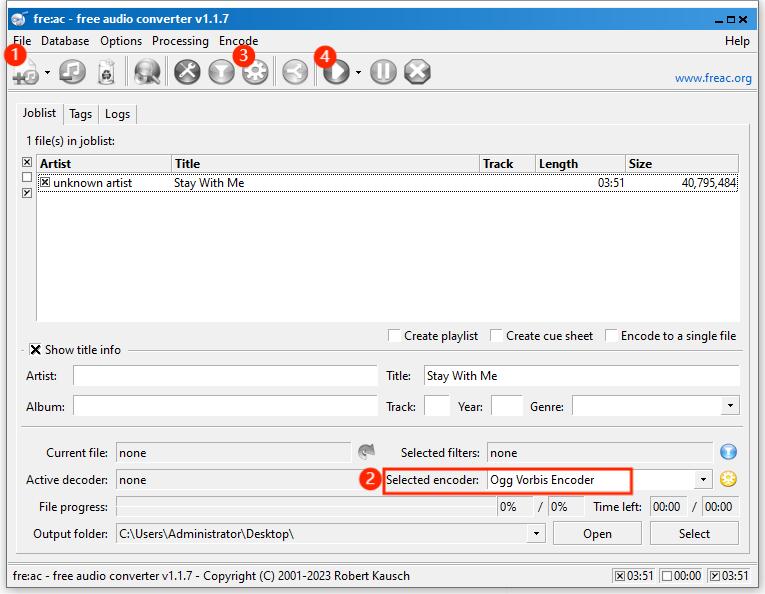This screenshot has height=594, width=765.
Task: Open the Processing menu
Action: point(180,41)
